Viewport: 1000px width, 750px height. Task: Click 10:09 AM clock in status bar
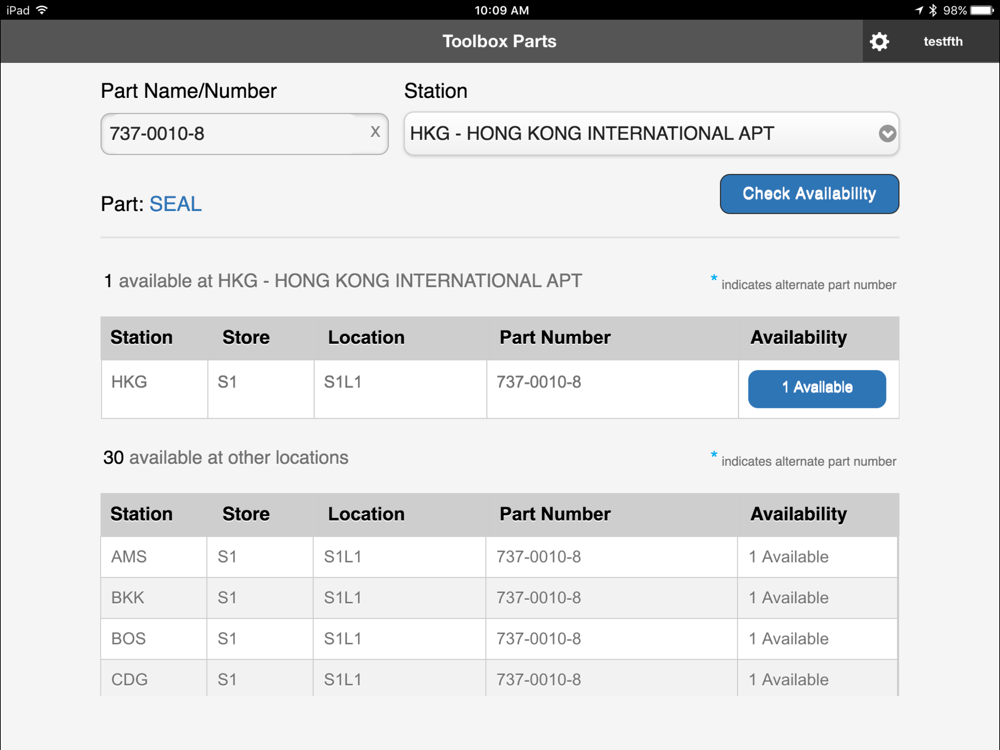tap(501, 10)
